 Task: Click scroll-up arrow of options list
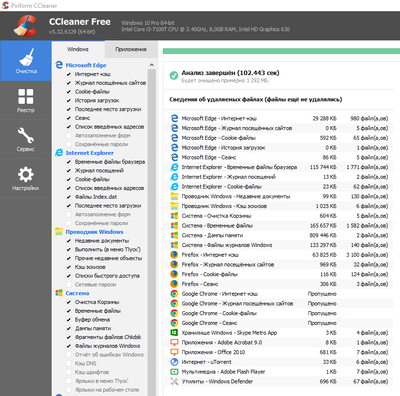click(x=152, y=65)
